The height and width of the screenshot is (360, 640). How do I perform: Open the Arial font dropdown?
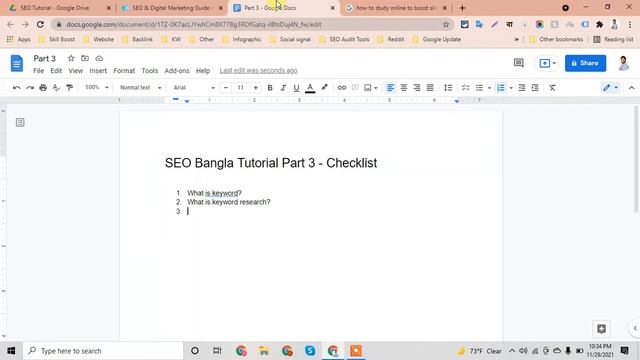(193, 87)
